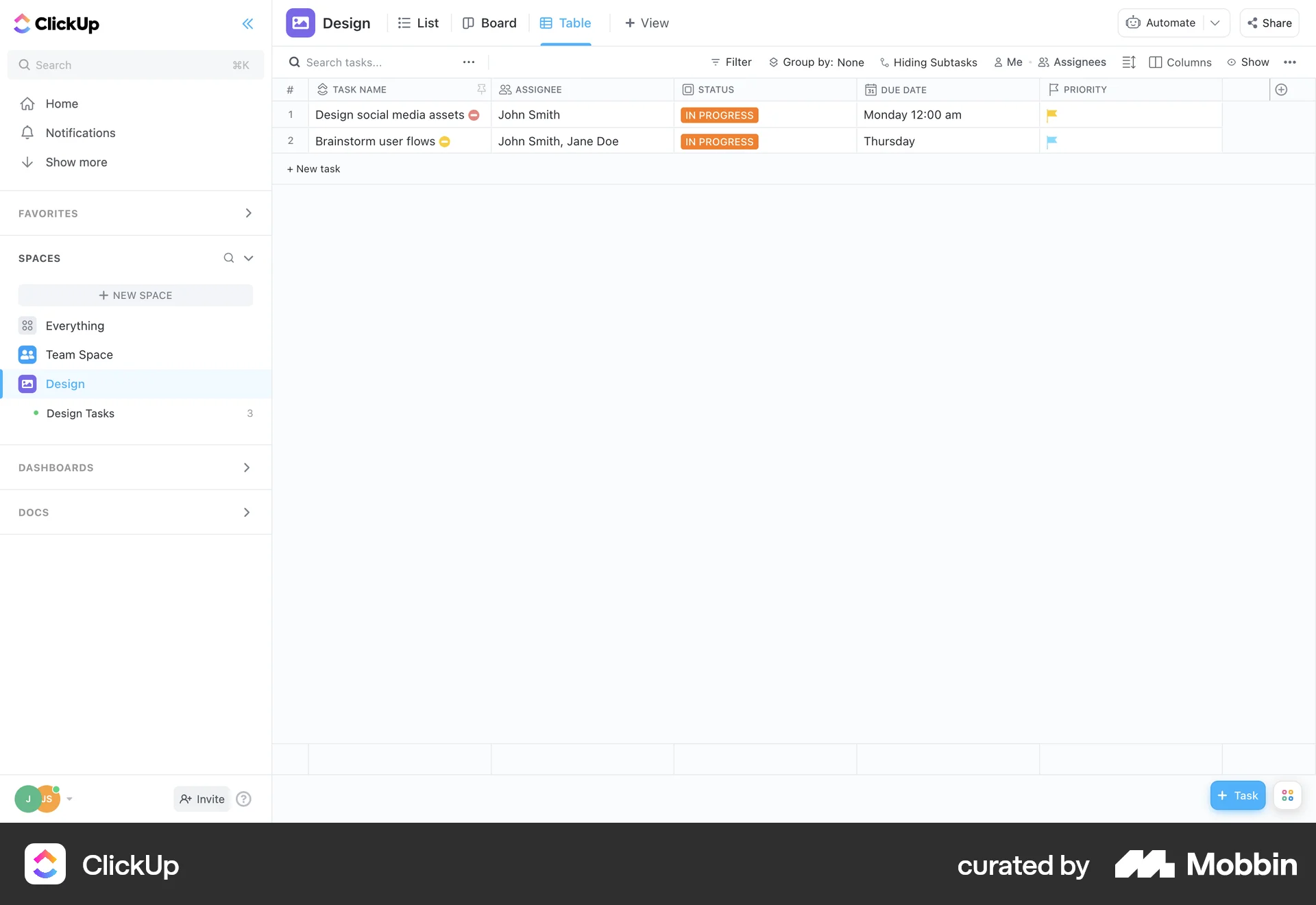Expand the Dashboards section
Viewport: 1316px width, 905px height.
247,468
